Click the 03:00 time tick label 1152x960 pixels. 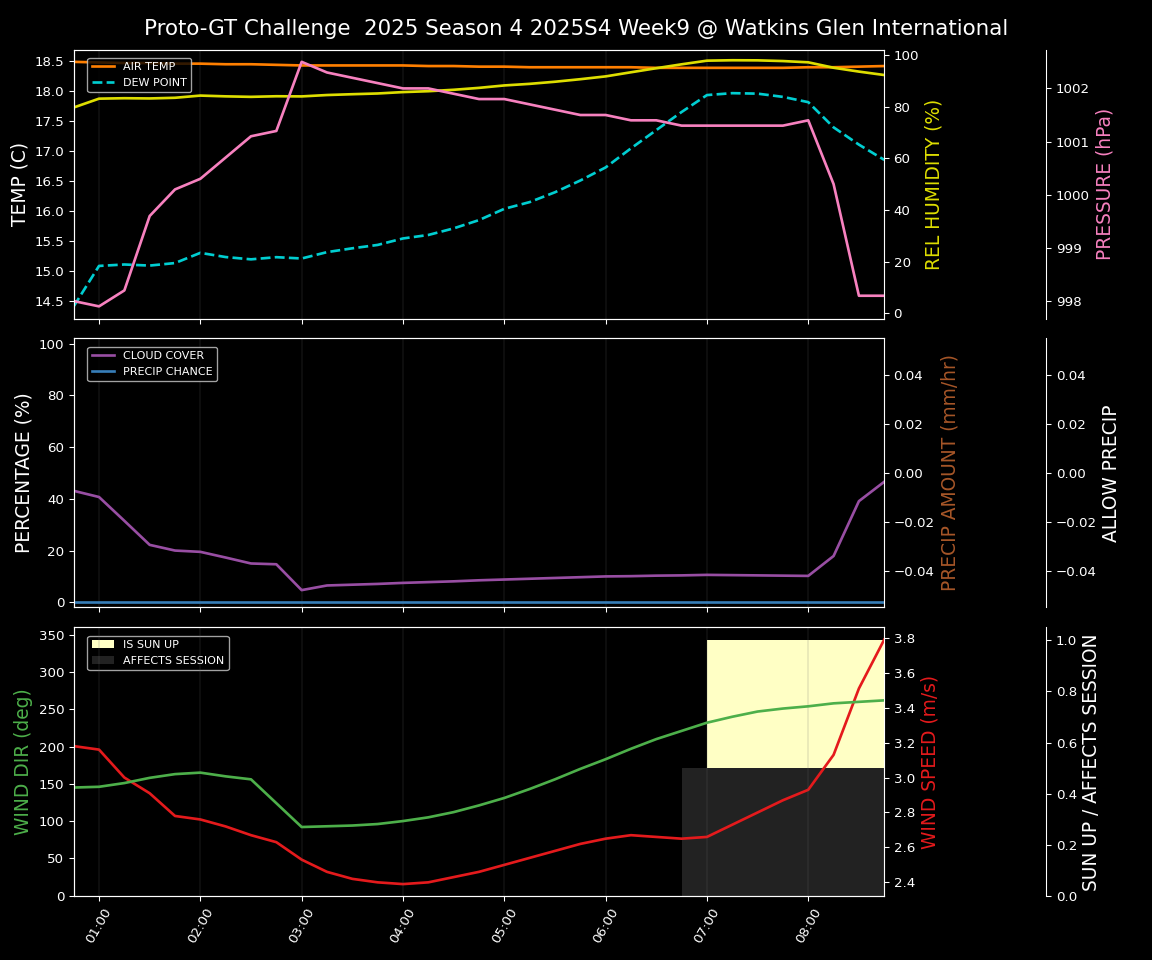click(x=300, y=927)
